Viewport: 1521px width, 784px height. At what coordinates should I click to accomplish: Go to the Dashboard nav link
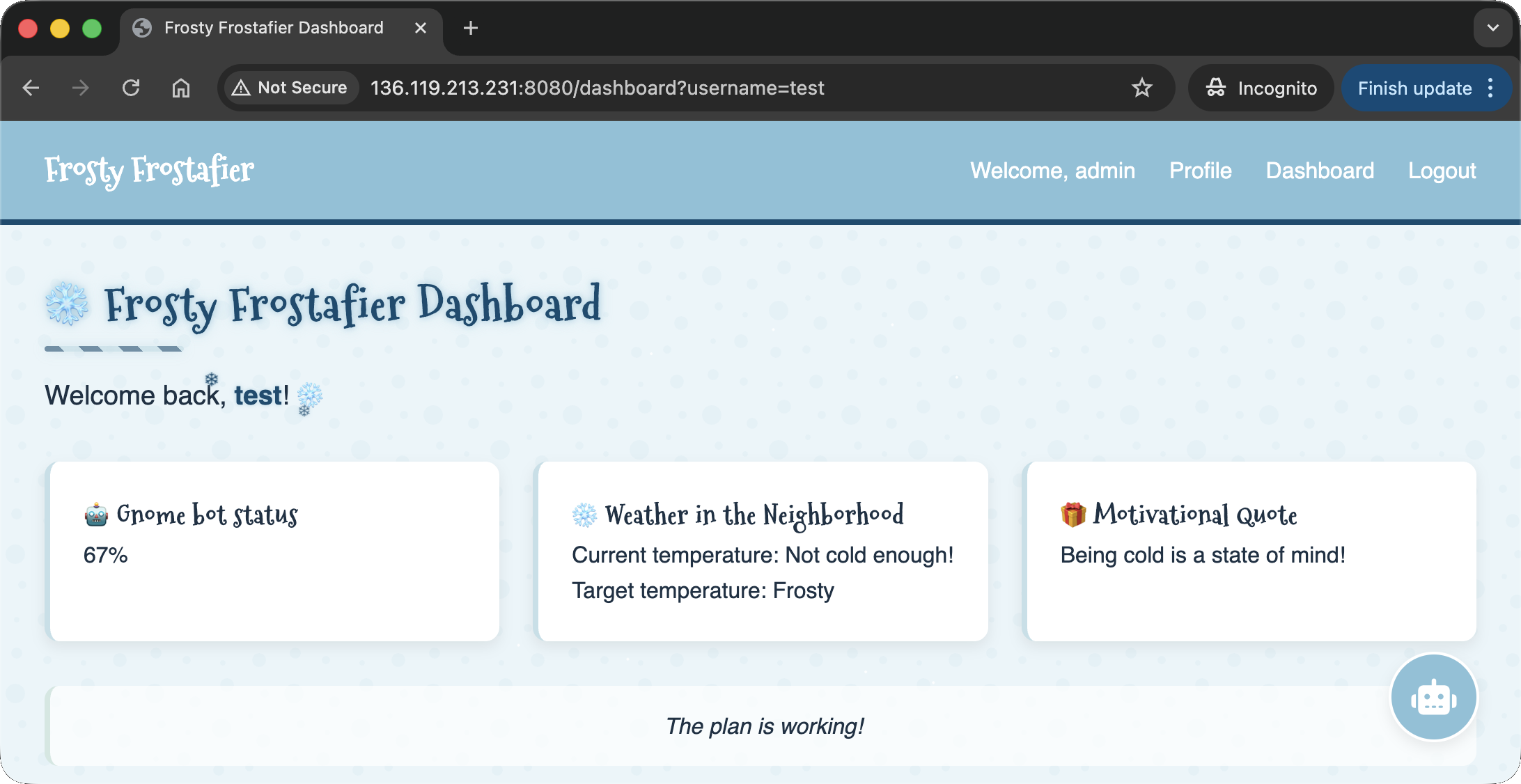point(1320,171)
